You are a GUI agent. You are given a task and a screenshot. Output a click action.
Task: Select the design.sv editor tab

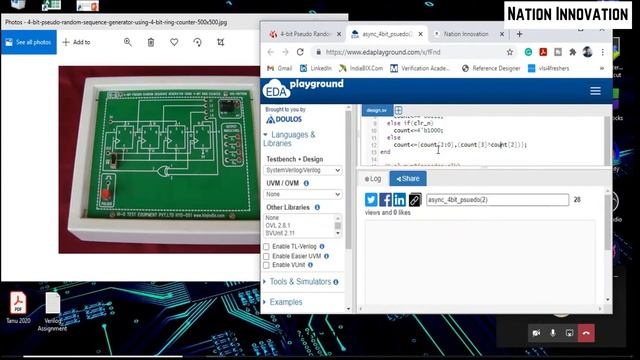coord(377,110)
